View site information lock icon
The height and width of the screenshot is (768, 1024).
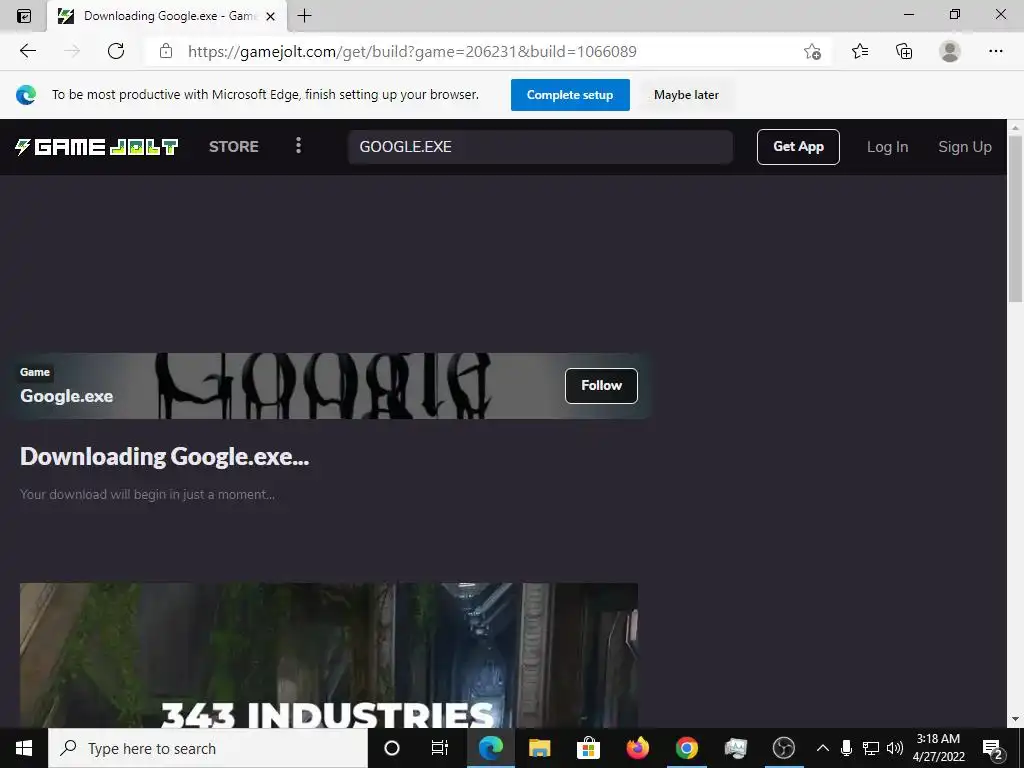(x=166, y=51)
